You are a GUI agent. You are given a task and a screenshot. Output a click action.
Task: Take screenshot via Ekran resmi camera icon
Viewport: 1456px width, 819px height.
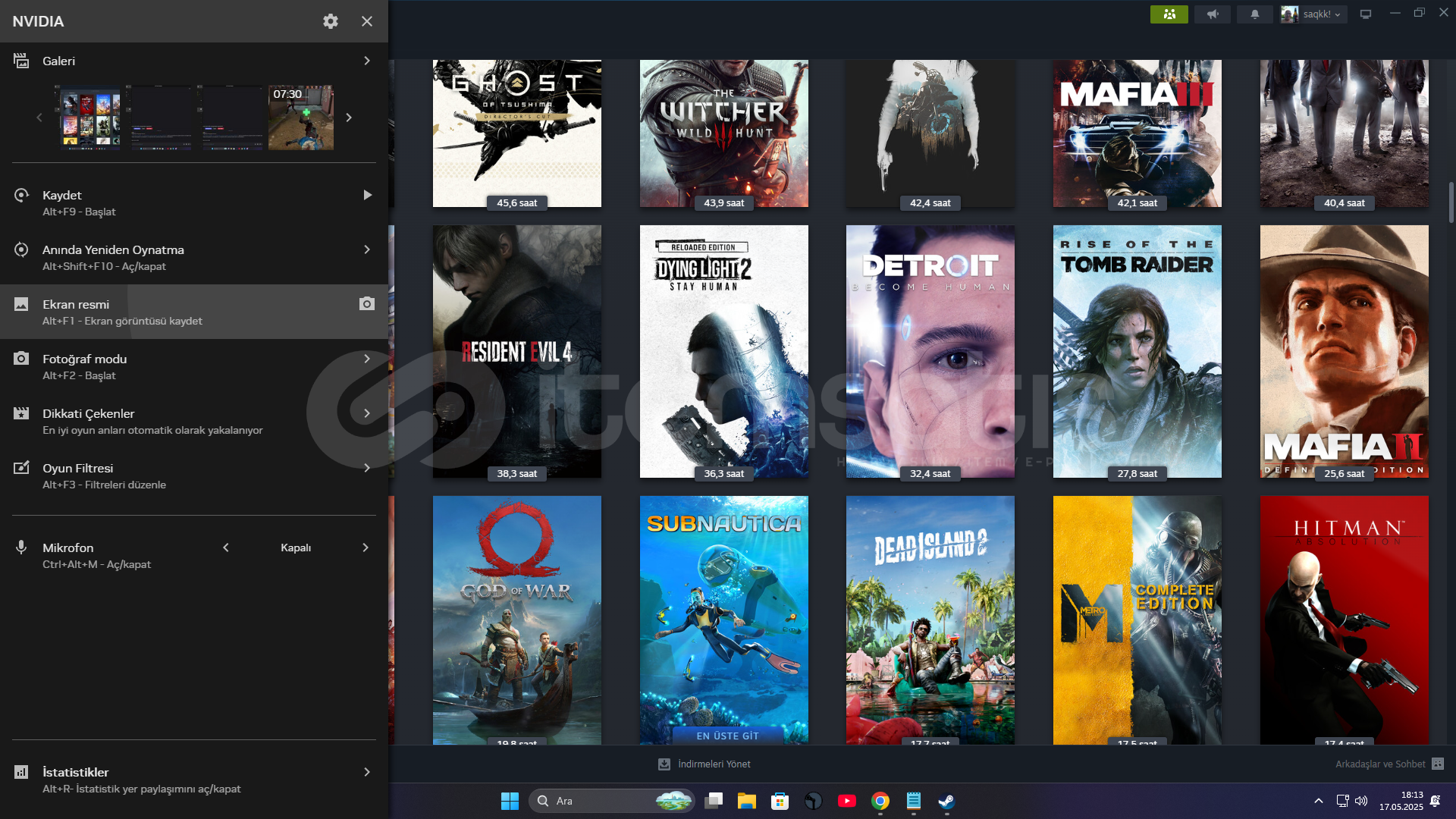tap(367, 304)
